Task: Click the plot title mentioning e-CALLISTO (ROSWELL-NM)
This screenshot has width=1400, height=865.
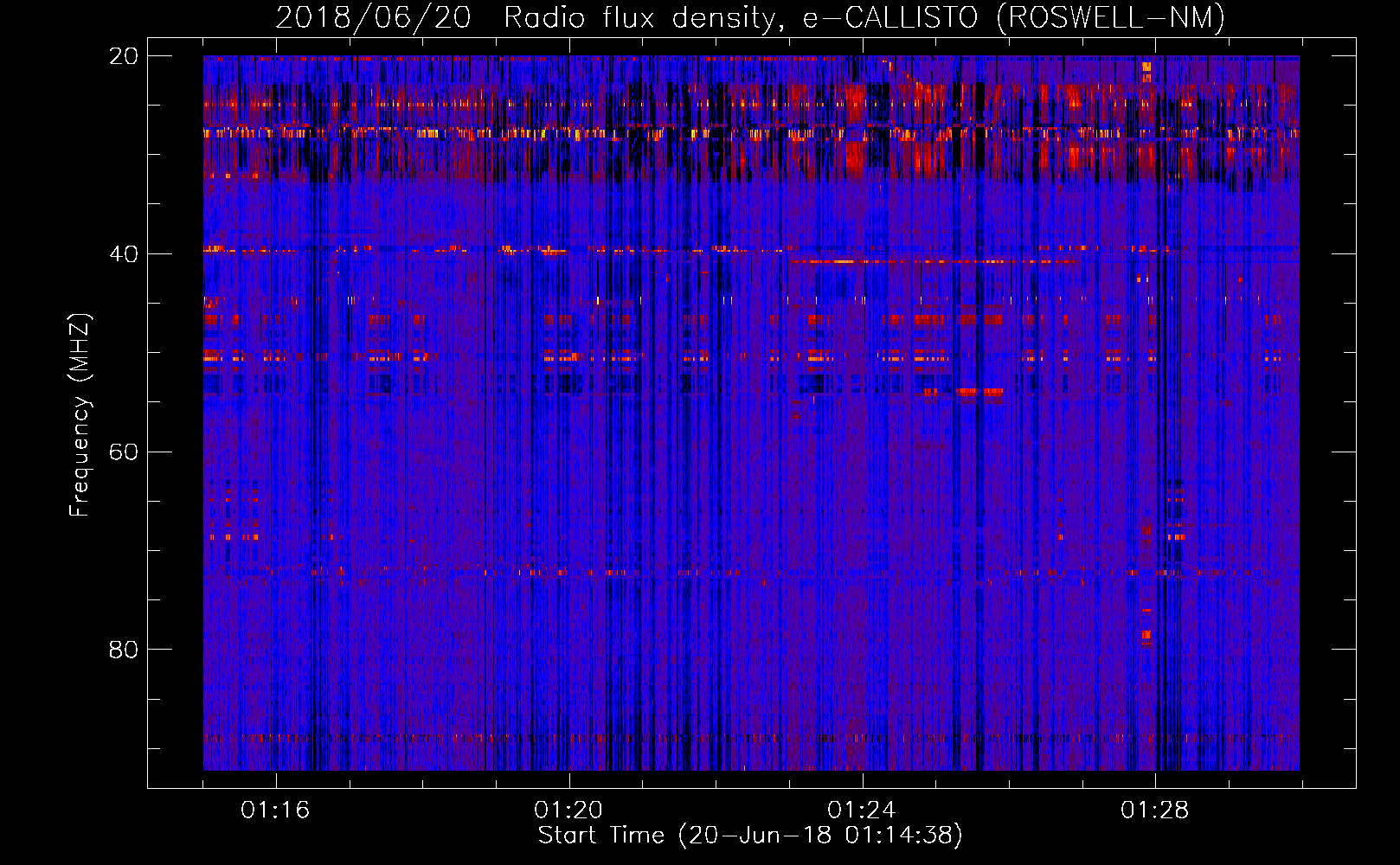Action: tap(750, 17)
